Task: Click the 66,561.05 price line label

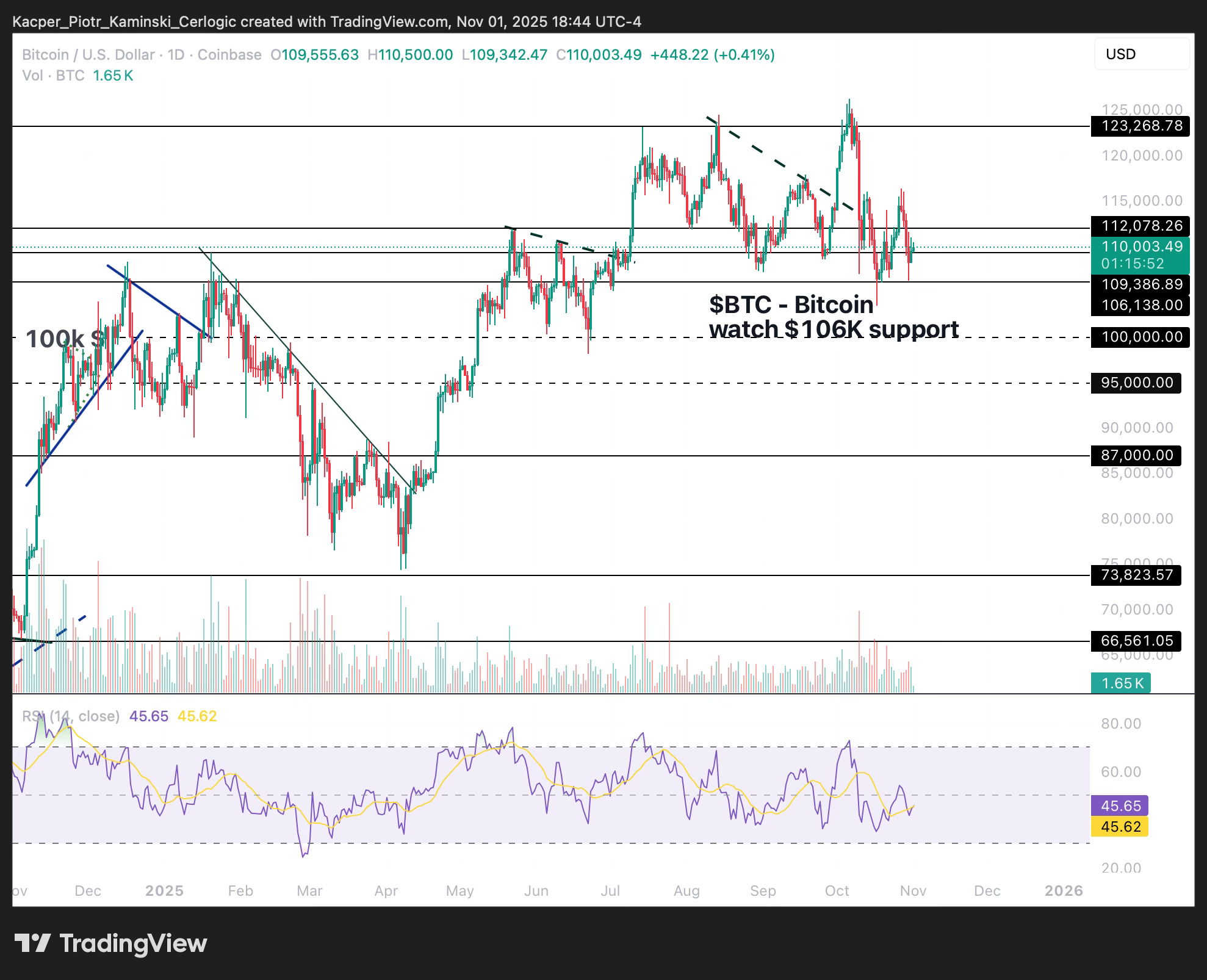Action: click(x=1136, y=641)
